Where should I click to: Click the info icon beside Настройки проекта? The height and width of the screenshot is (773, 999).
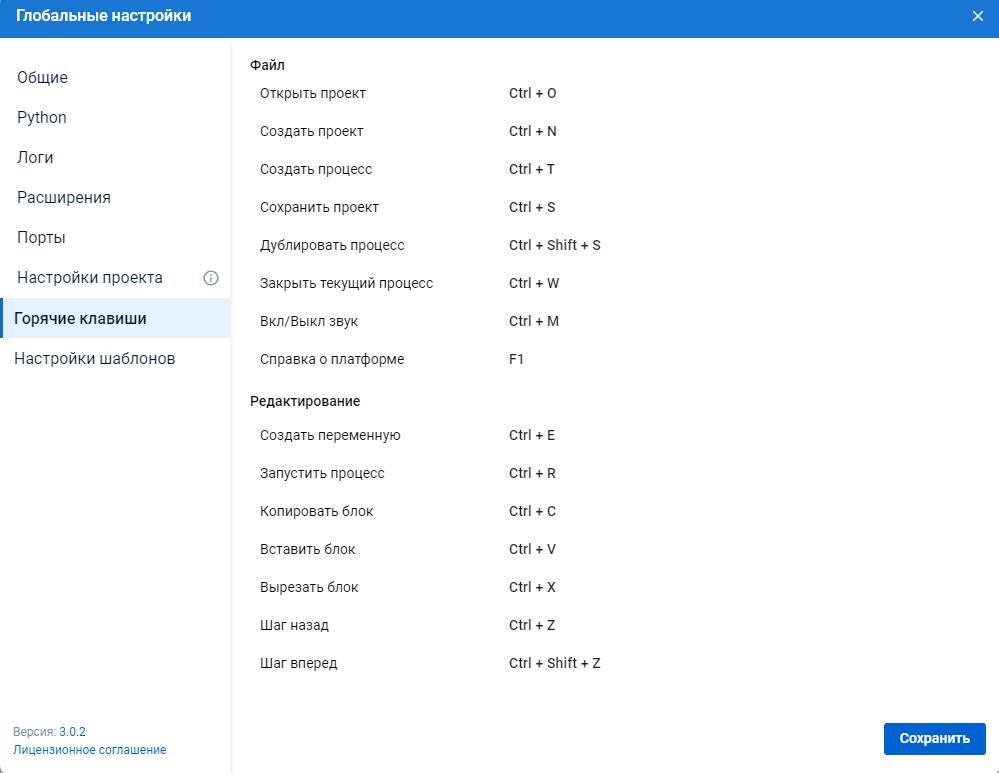[x=211, y=278]
